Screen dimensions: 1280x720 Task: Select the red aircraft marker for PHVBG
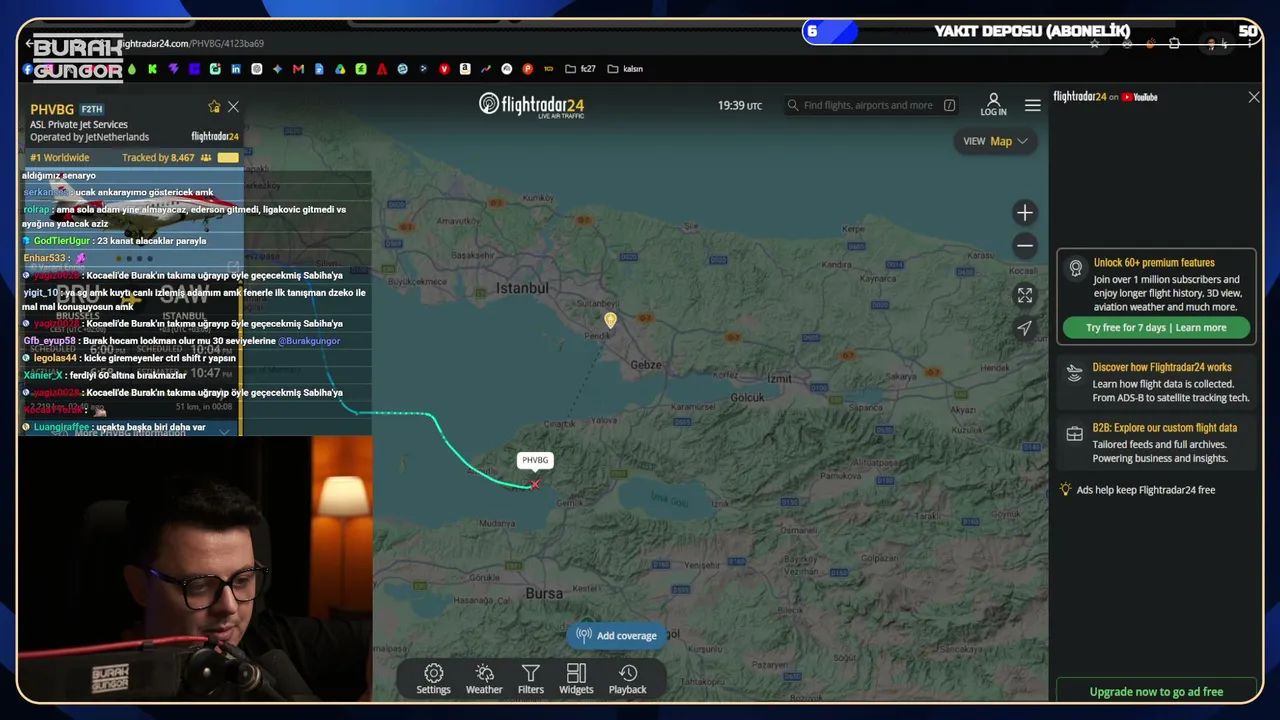coord(535,485)
